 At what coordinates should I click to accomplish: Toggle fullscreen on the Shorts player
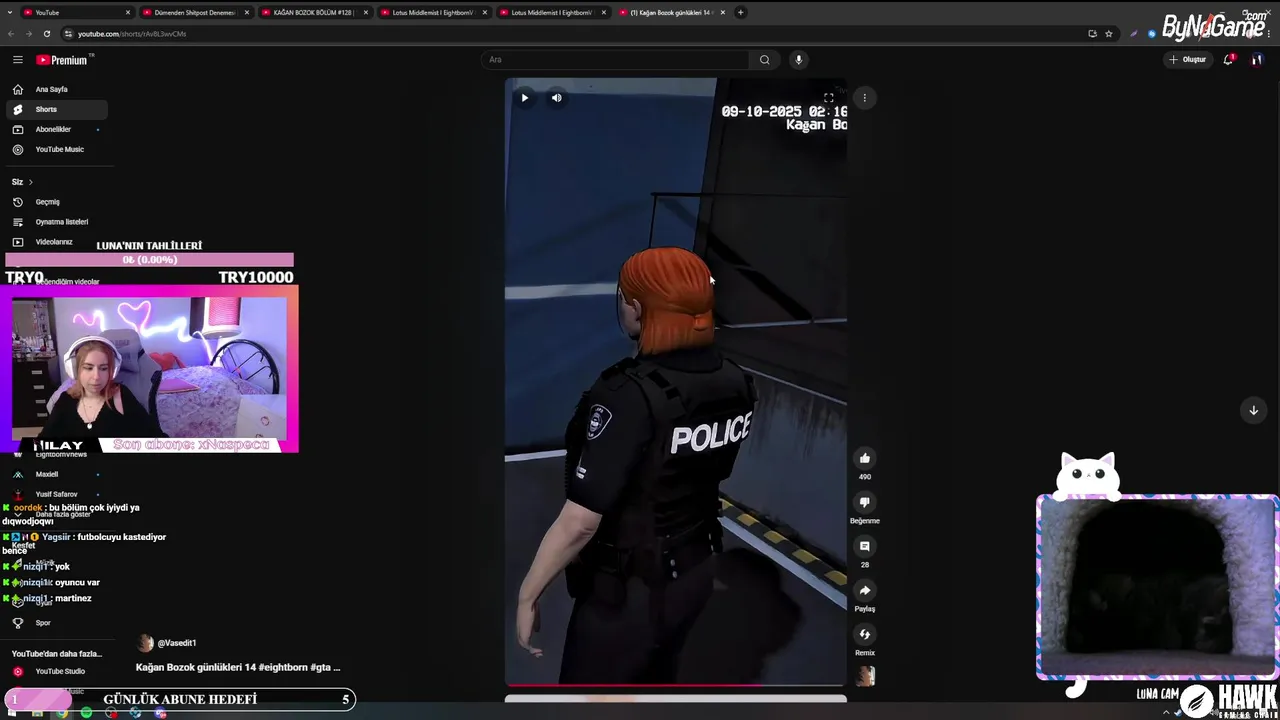pos(828,98)
